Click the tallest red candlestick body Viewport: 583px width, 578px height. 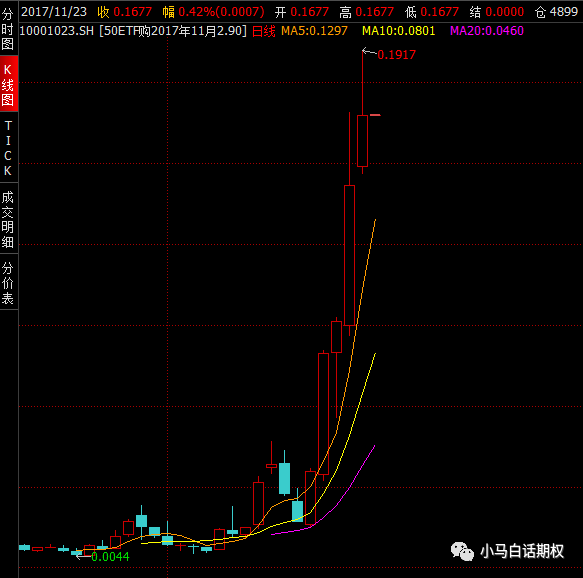(x=349, y=255)
